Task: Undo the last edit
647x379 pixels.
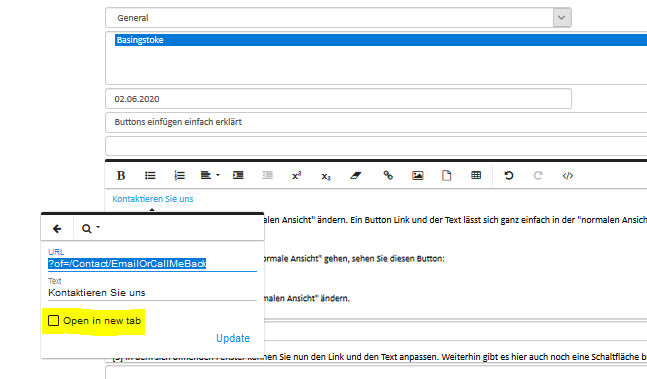Action: [509, 176]
